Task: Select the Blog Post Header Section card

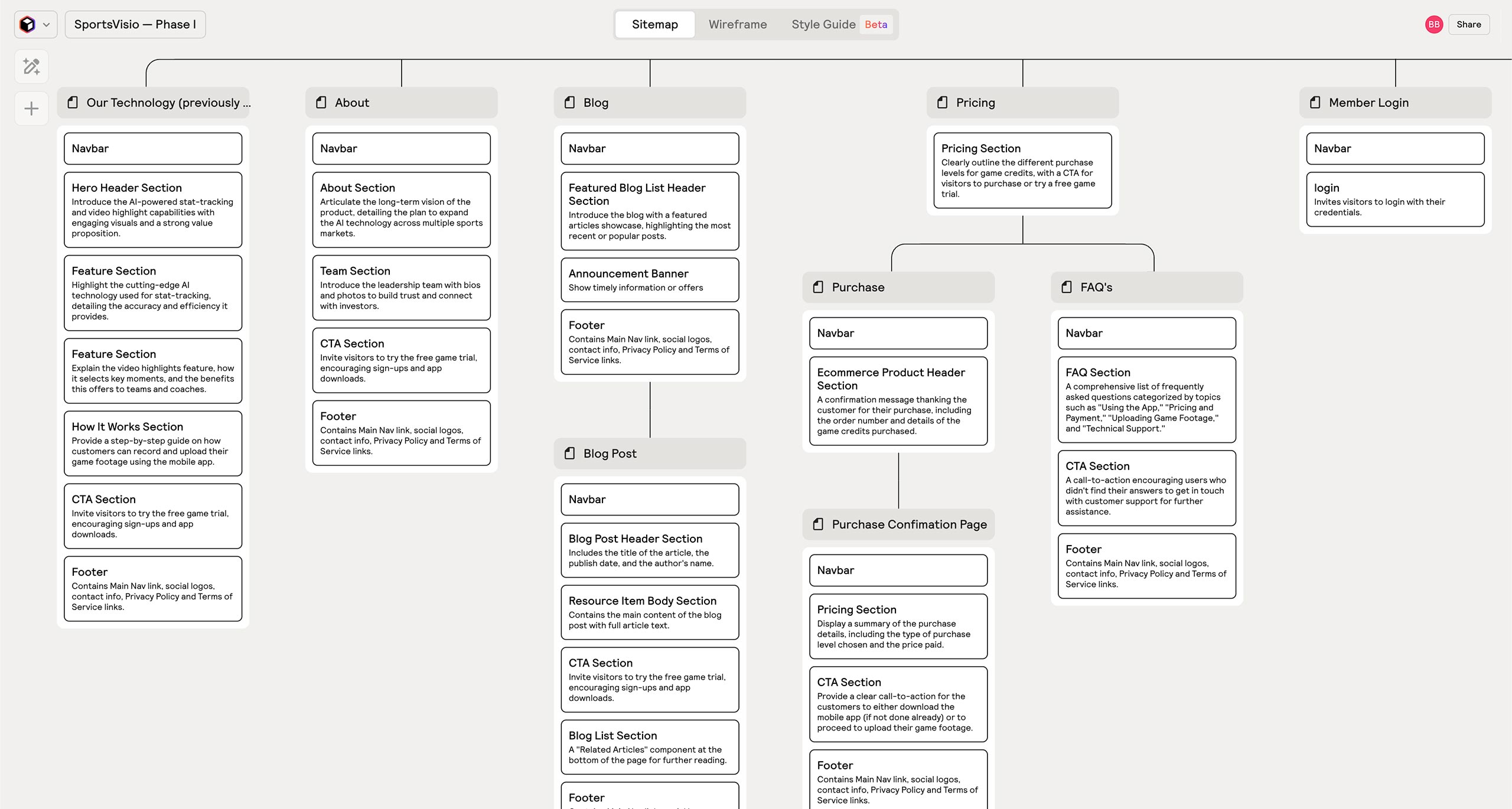Action: tap(650, 550)
